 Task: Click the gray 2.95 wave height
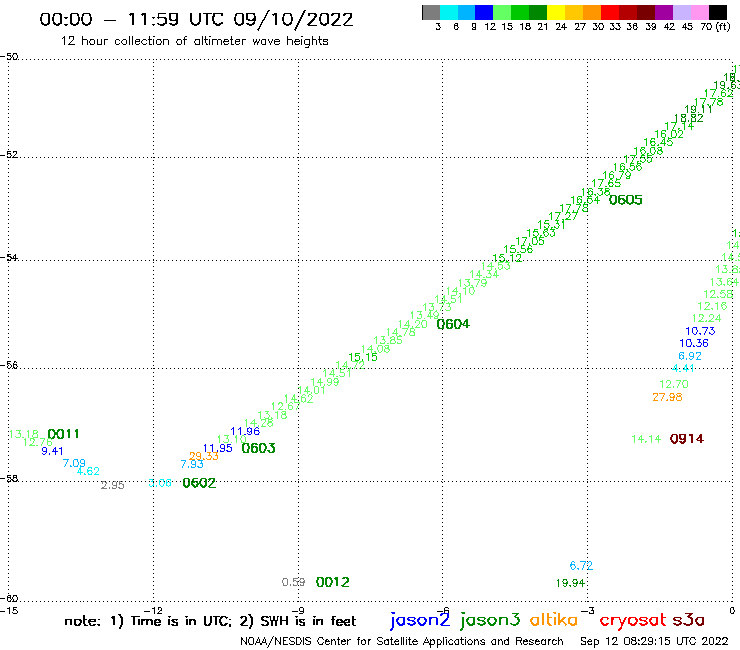(112, 485)
